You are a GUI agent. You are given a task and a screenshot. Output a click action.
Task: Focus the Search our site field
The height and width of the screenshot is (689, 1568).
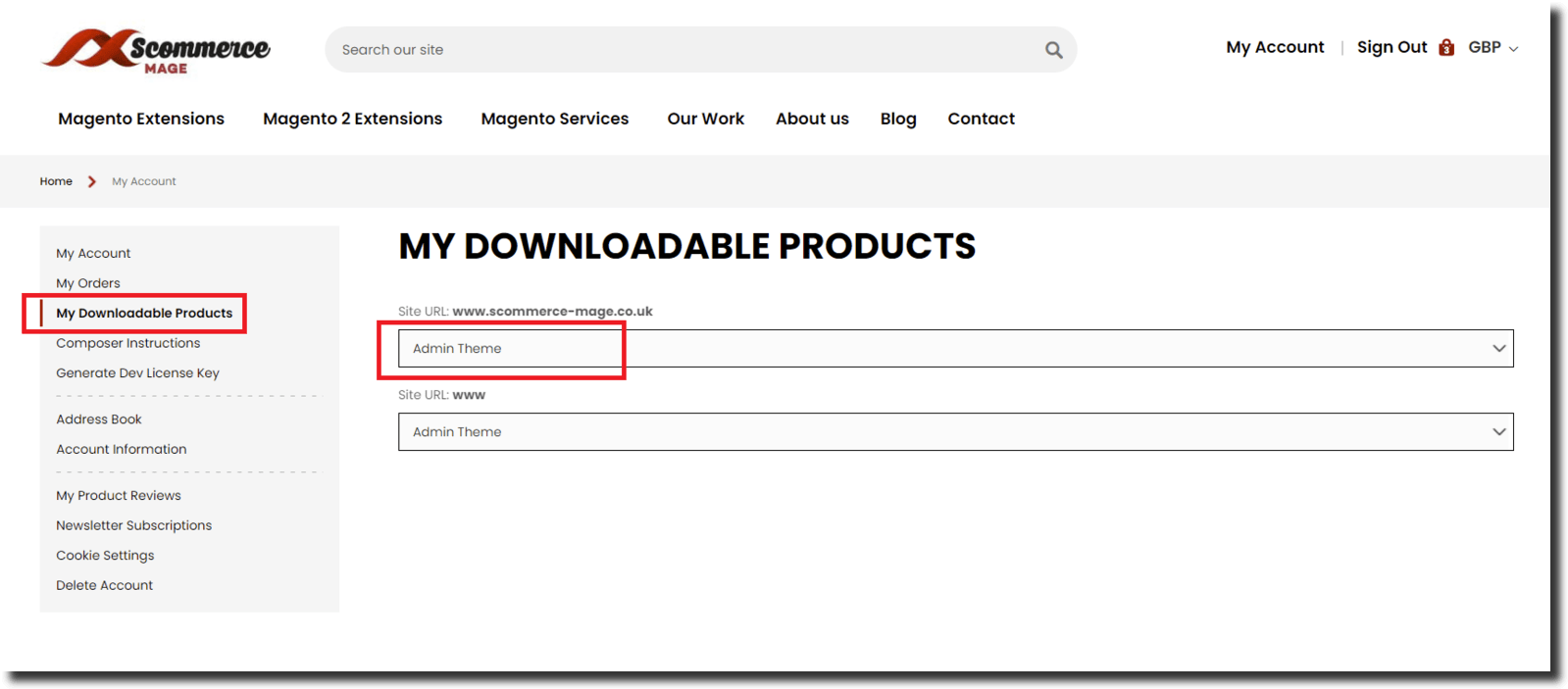pyautogui.click(x=686, y=50)
